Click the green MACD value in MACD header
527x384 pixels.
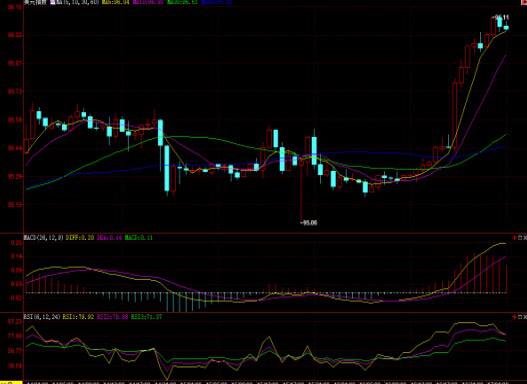[x=138, y=238]
